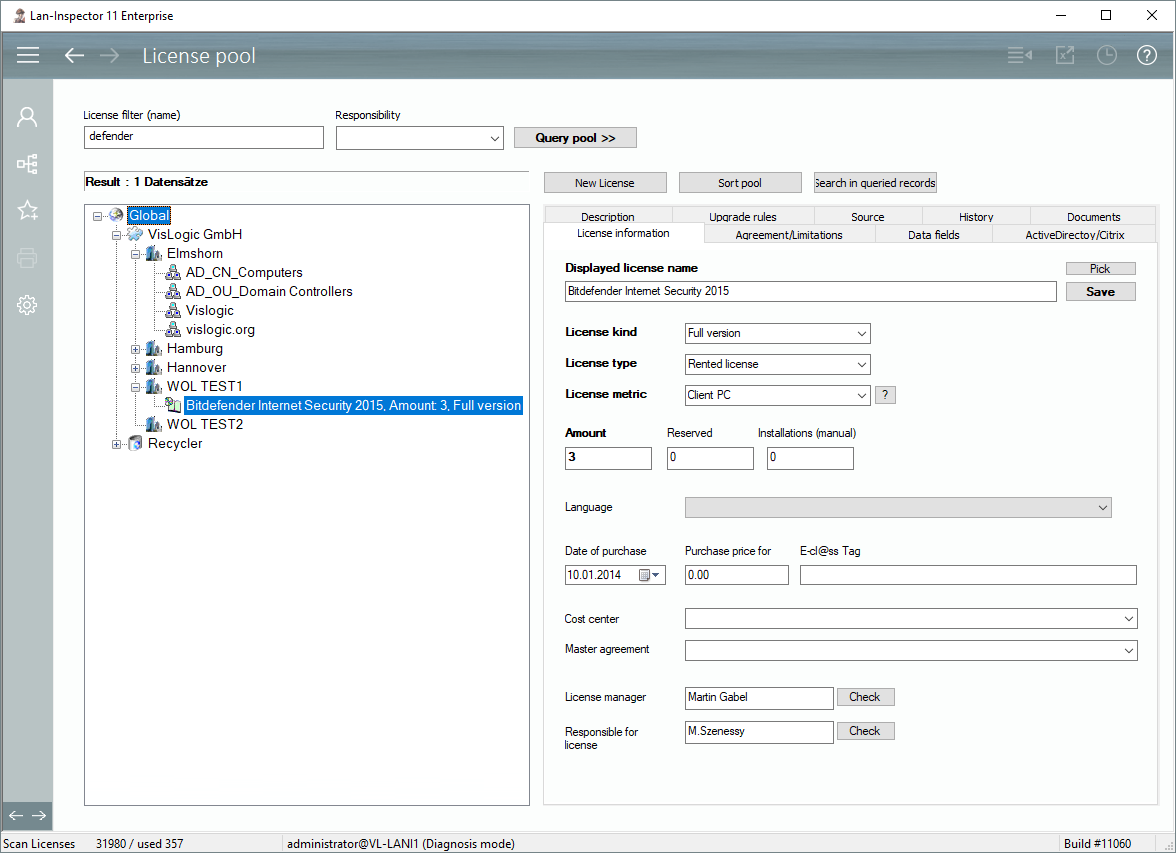This screenshot has height=853, width=1176.
Task: Open the settings gear in sidebar
Action: [x=27, y=305]
